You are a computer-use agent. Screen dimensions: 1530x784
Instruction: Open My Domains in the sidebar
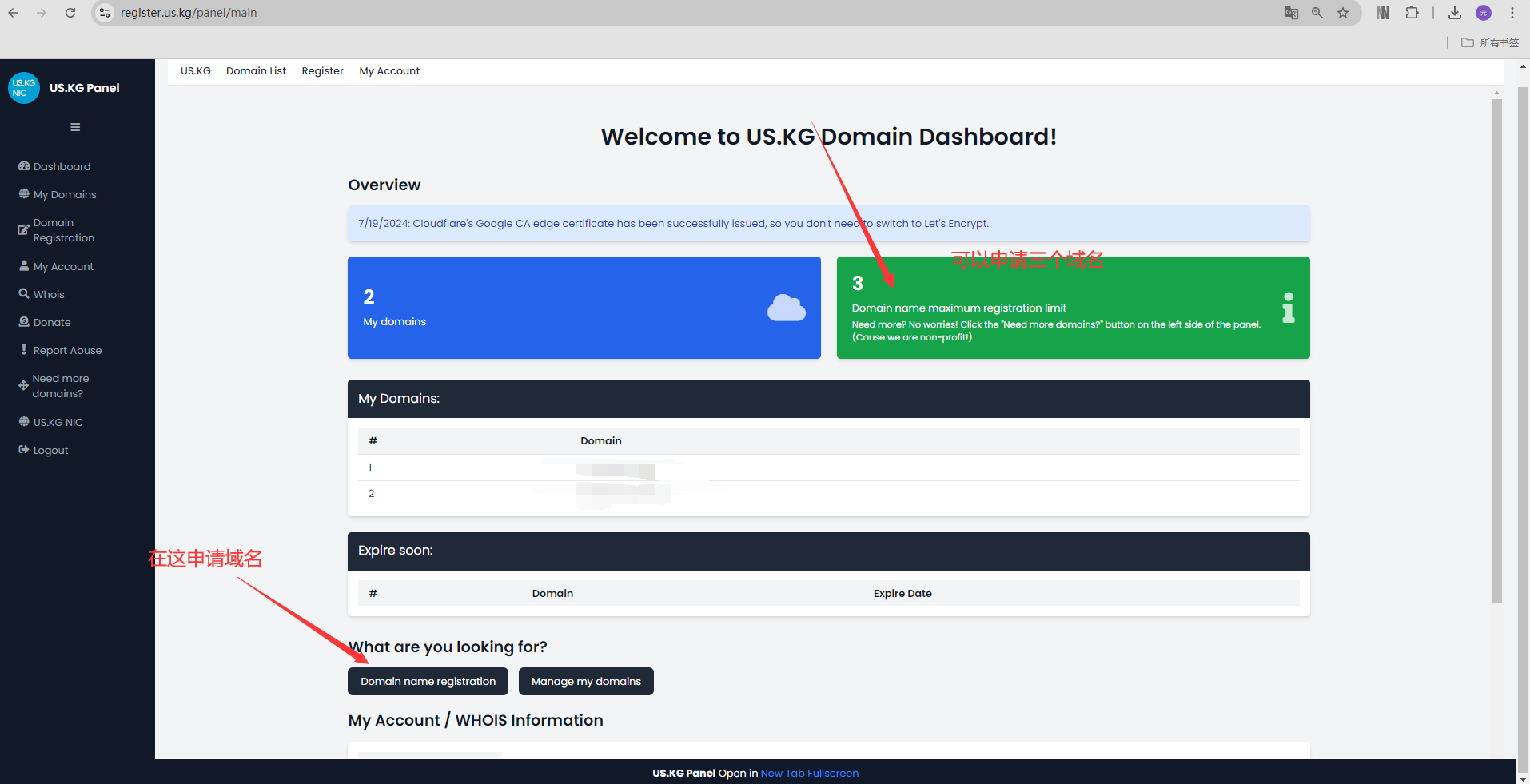(64, 194)
